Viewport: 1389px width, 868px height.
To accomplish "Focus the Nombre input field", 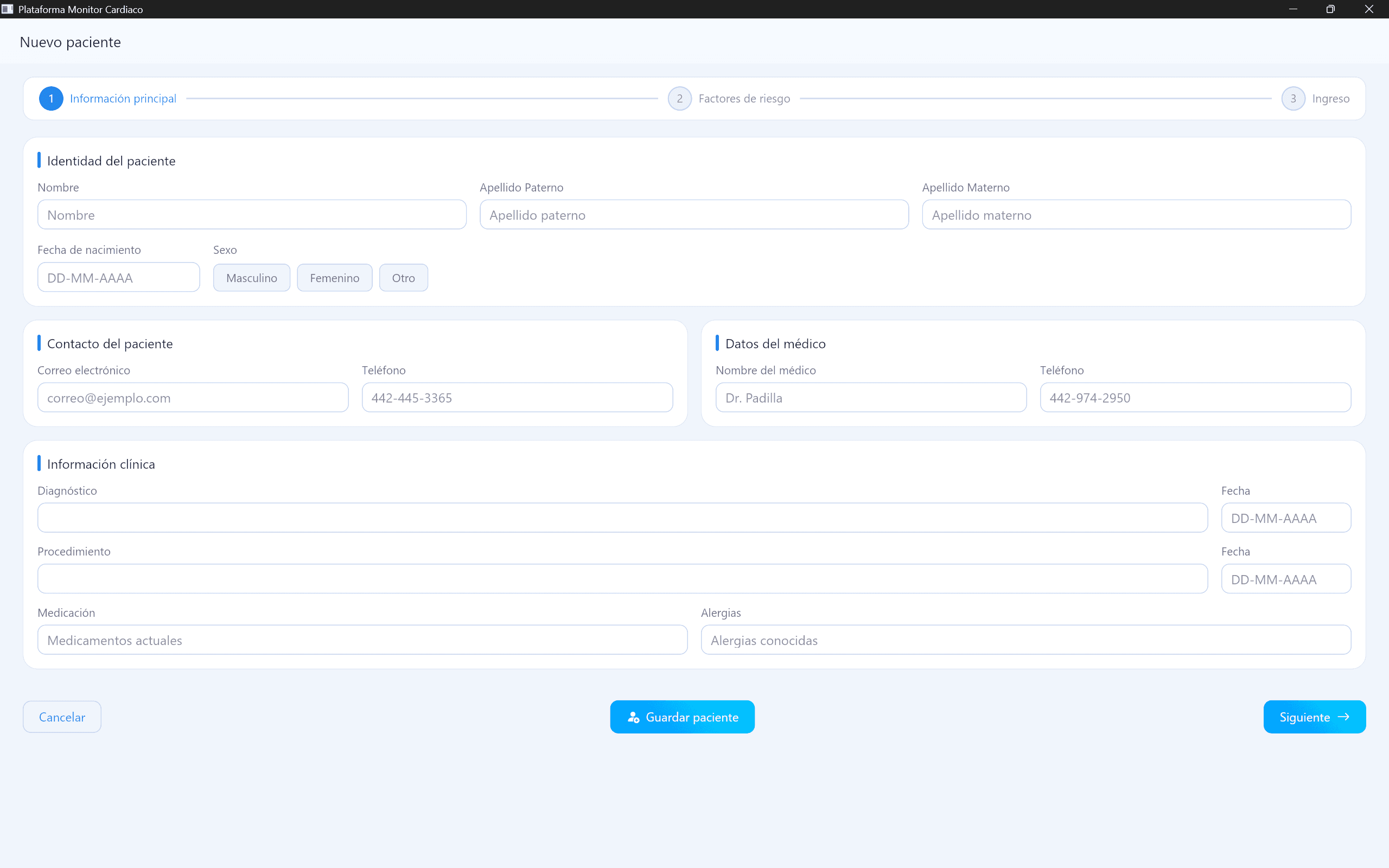I will pyautogui.click(x=252, y=215).
